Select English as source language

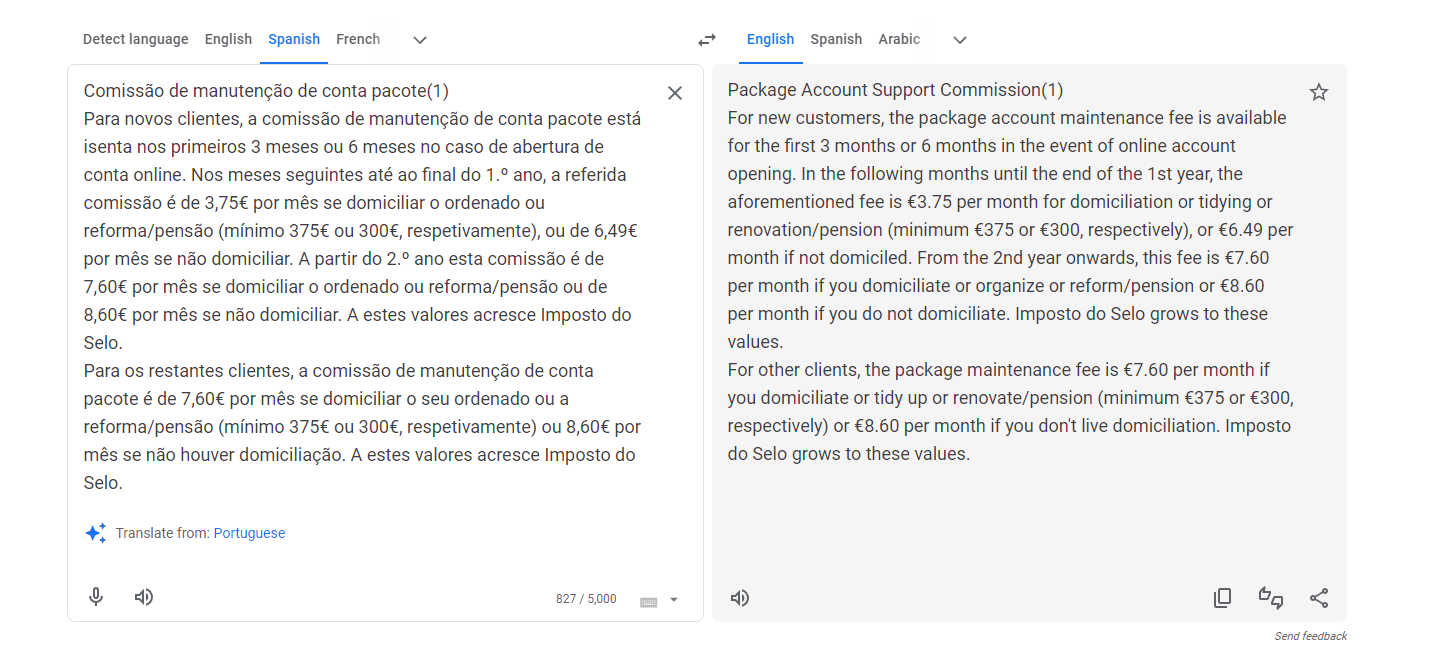click(x=228, y=39)
